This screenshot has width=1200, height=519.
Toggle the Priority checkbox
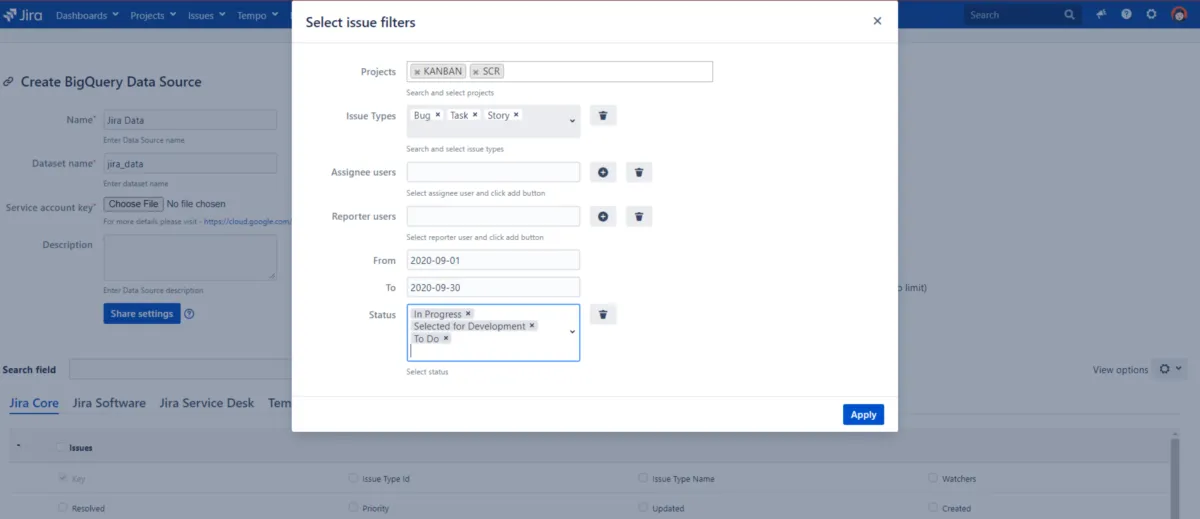(353, 508)
